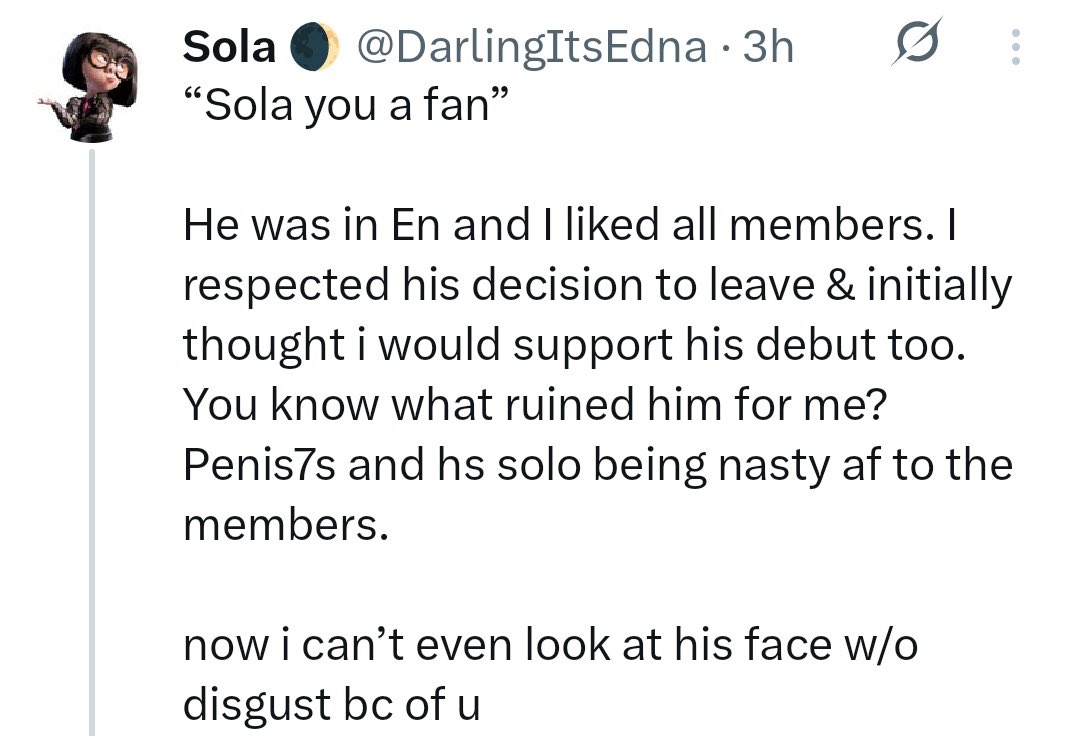Click the line starting "He was in En"
1076x736 pixels.
(x=570, y=226)
